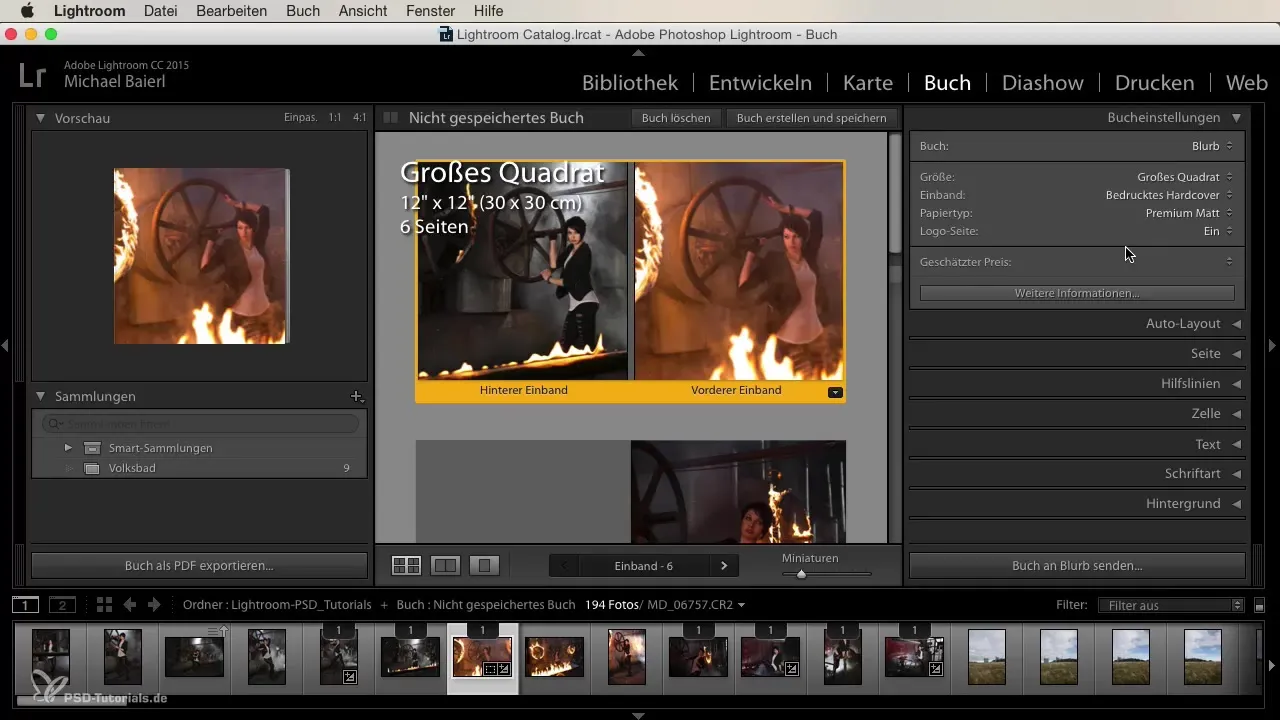1280x720 pixels.
Task: Toggle filter switch next to Filter aus
Action: (1259, 605)
